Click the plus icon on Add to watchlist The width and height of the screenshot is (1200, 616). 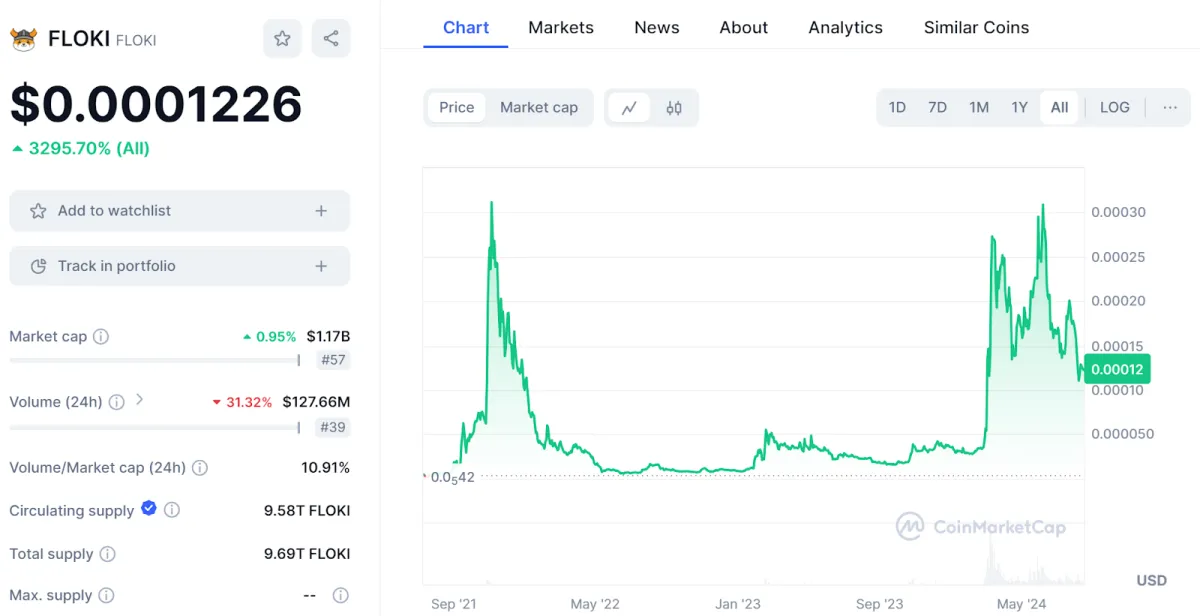321,211
